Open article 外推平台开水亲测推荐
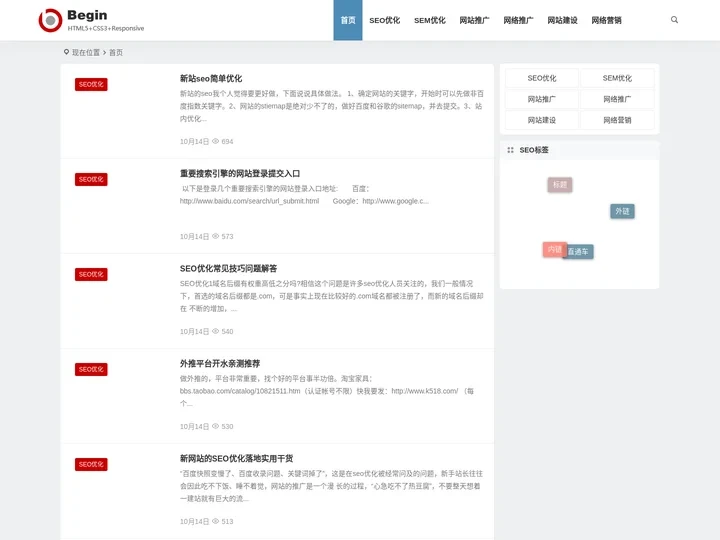720x540 pixels. tap(220, 364)
